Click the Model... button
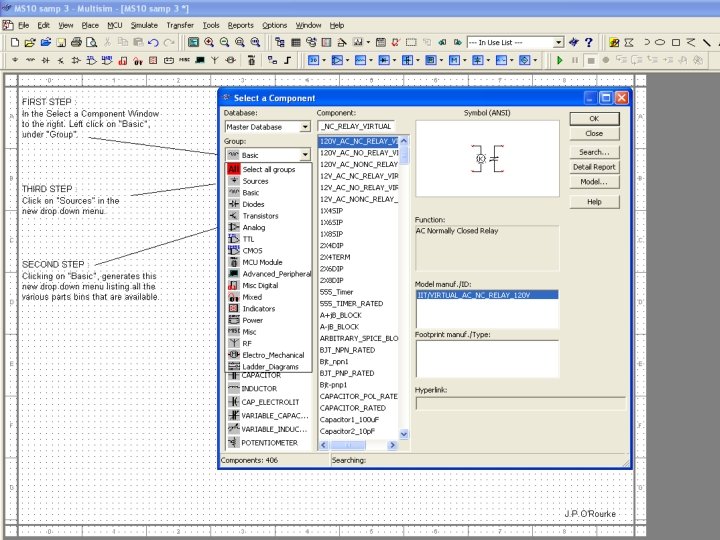Screen dimensions: 720x540 (594, 182)
